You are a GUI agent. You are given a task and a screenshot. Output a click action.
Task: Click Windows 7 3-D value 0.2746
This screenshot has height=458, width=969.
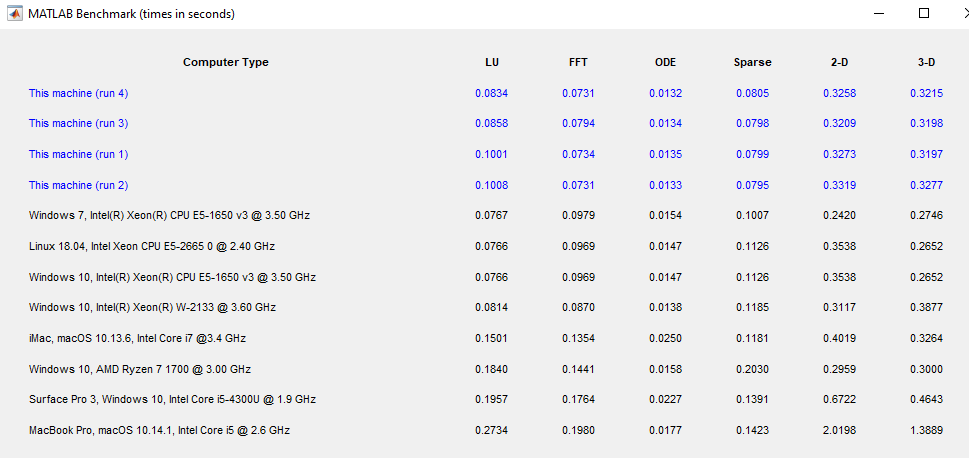926,216
